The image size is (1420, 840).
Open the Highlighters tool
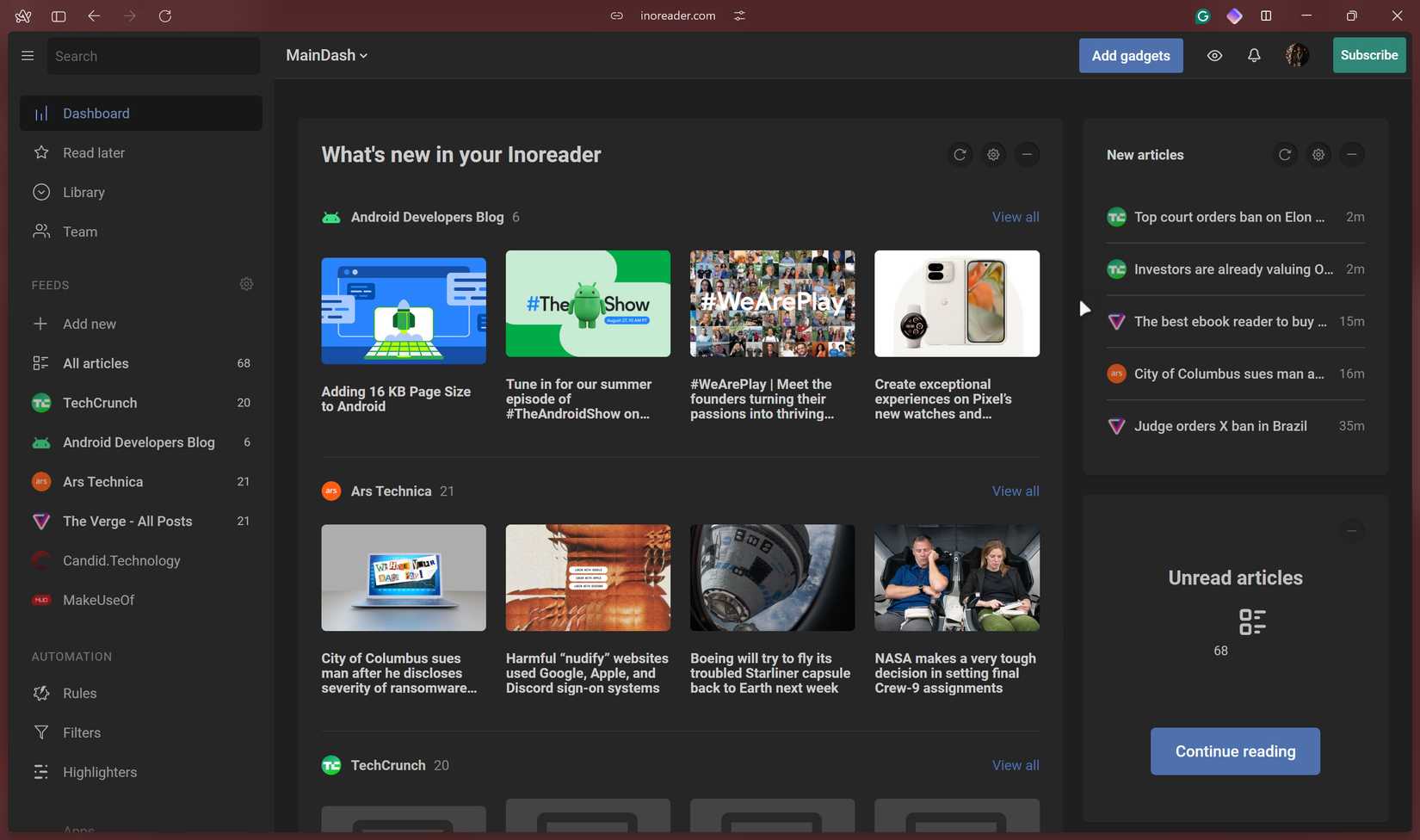pyautogui.click(x=41, y=772)
